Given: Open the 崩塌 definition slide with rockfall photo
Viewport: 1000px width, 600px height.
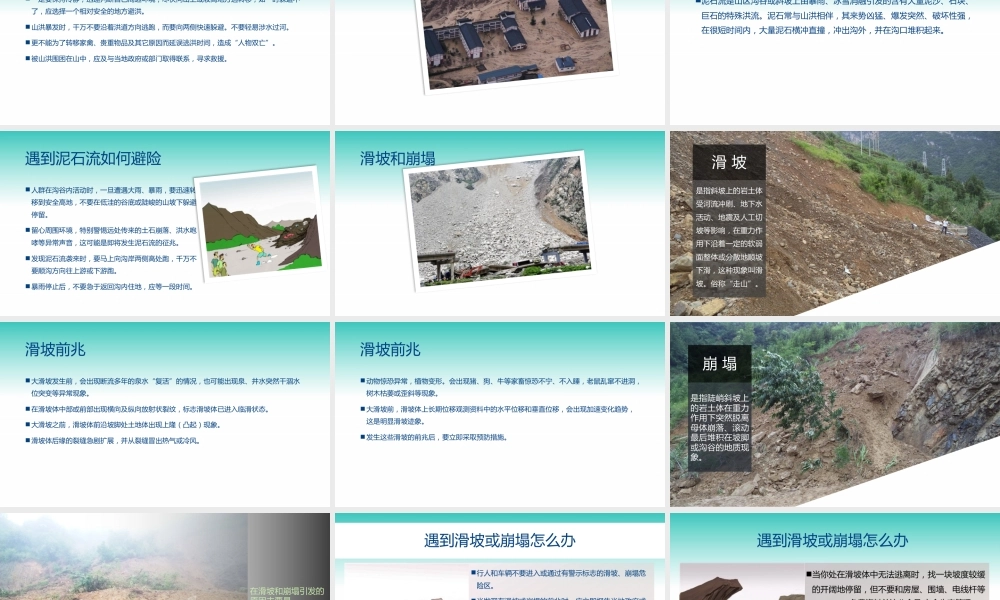Looking at the screenshot, I should (835, 414).
